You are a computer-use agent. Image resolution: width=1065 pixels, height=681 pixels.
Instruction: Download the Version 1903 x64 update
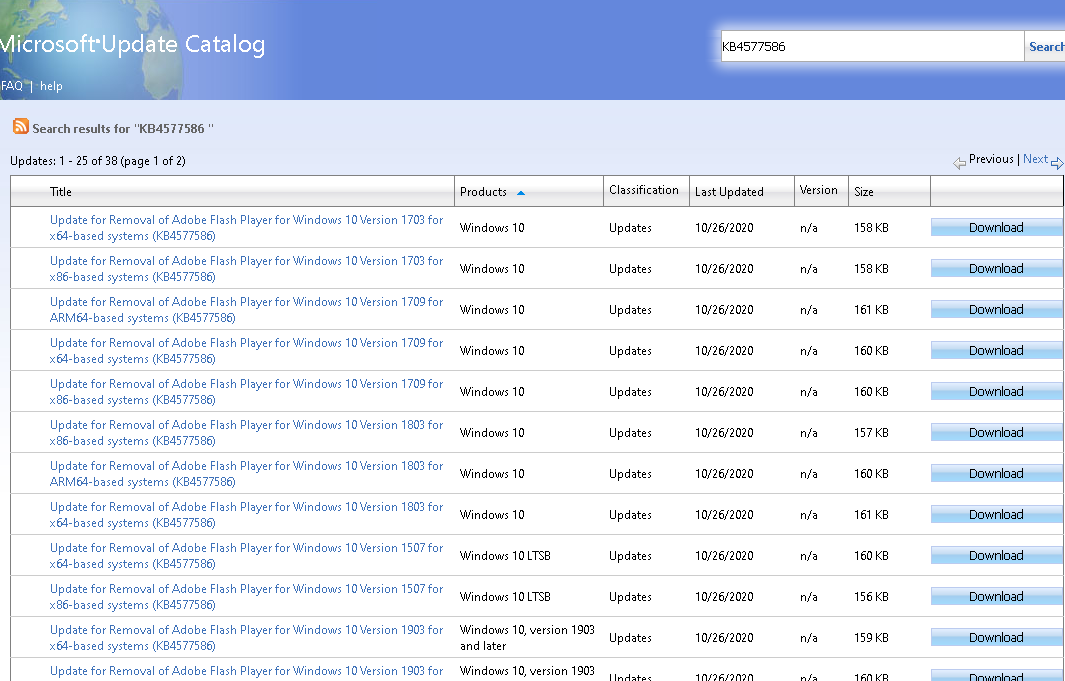(996, 638)
